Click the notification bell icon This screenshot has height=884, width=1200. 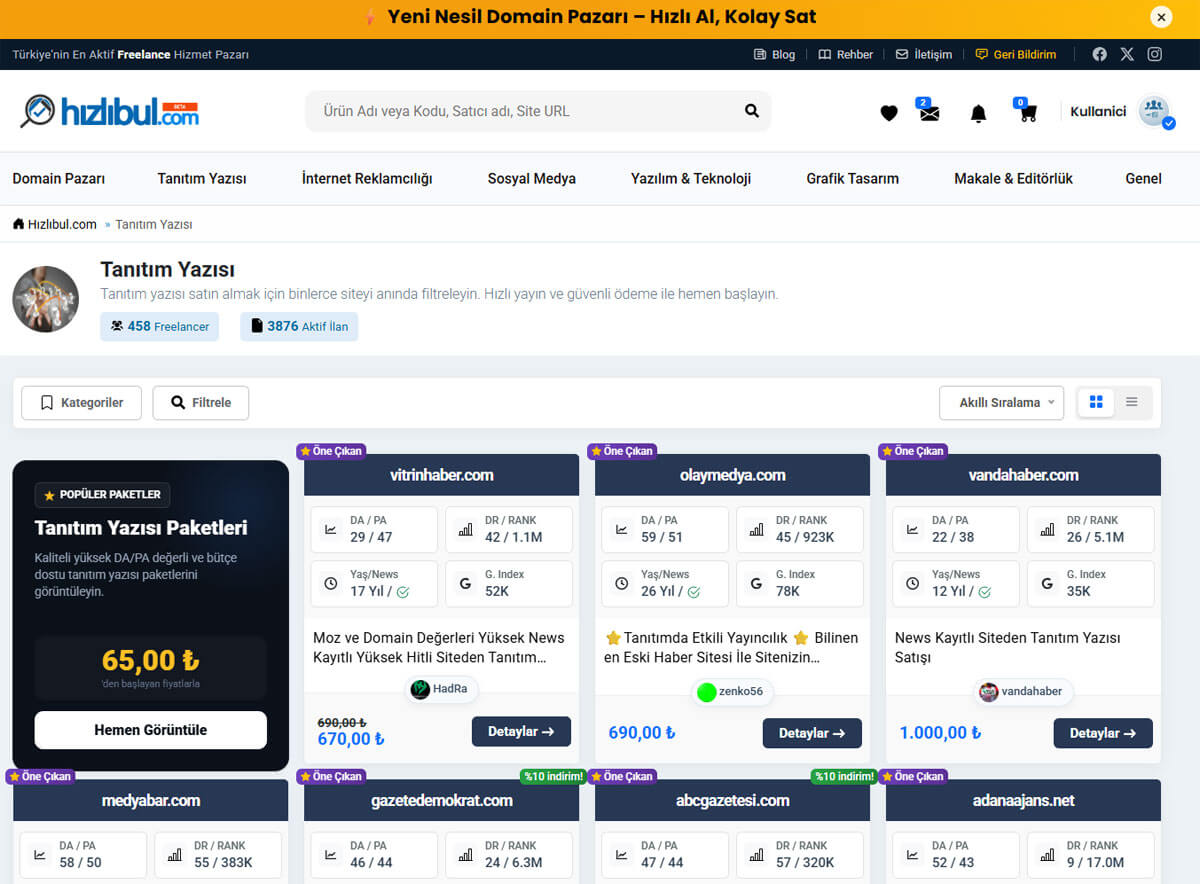[x=978, y=113]
